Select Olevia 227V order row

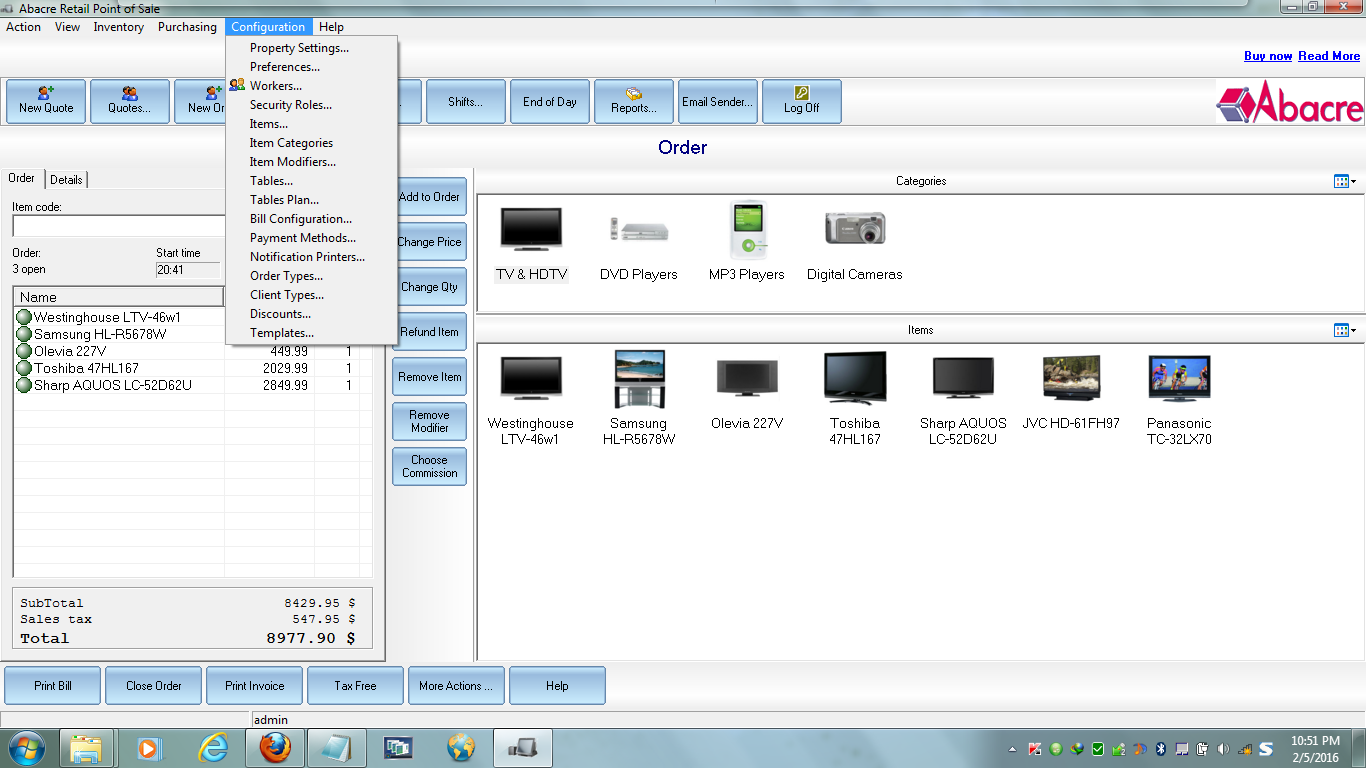(193, 351)
